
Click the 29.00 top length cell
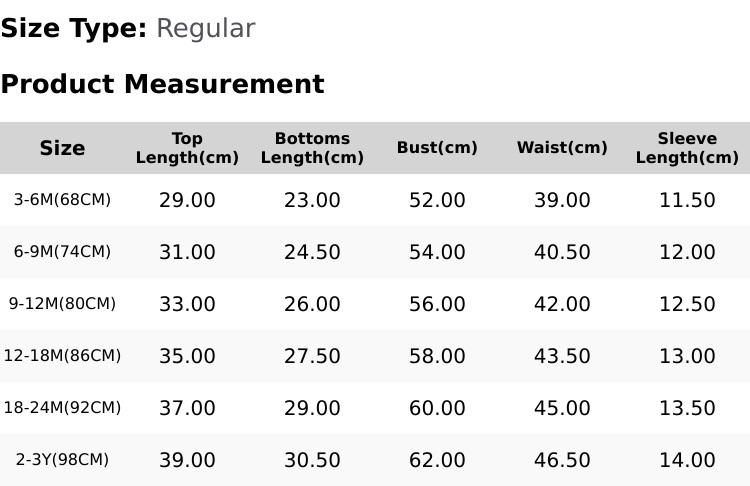187,200
